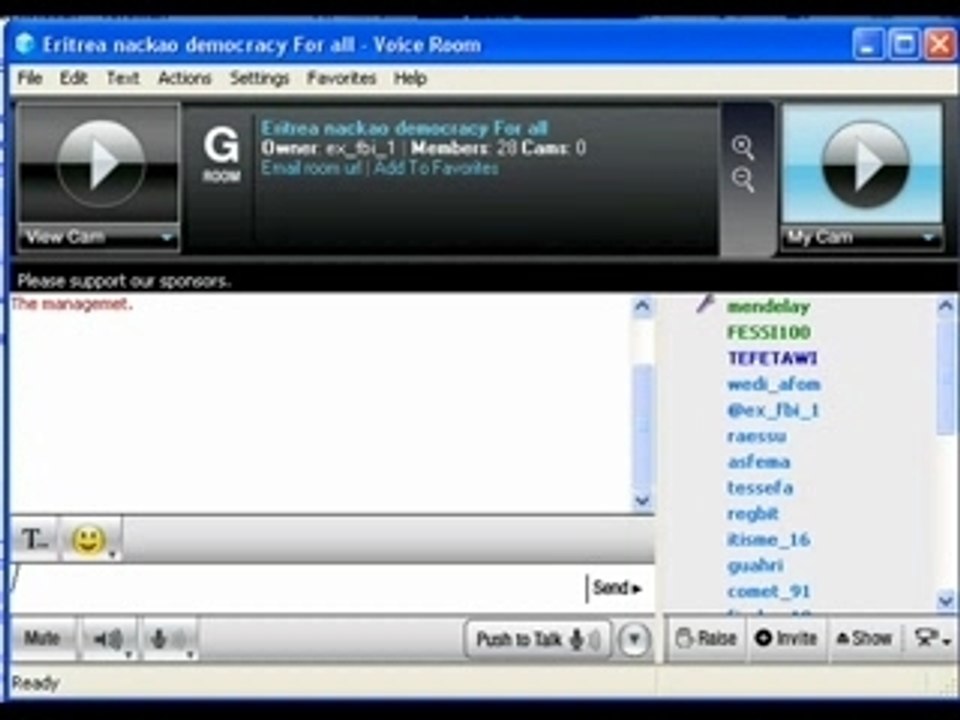
Task: Open the Actions menu
Action: click(184, 78)
